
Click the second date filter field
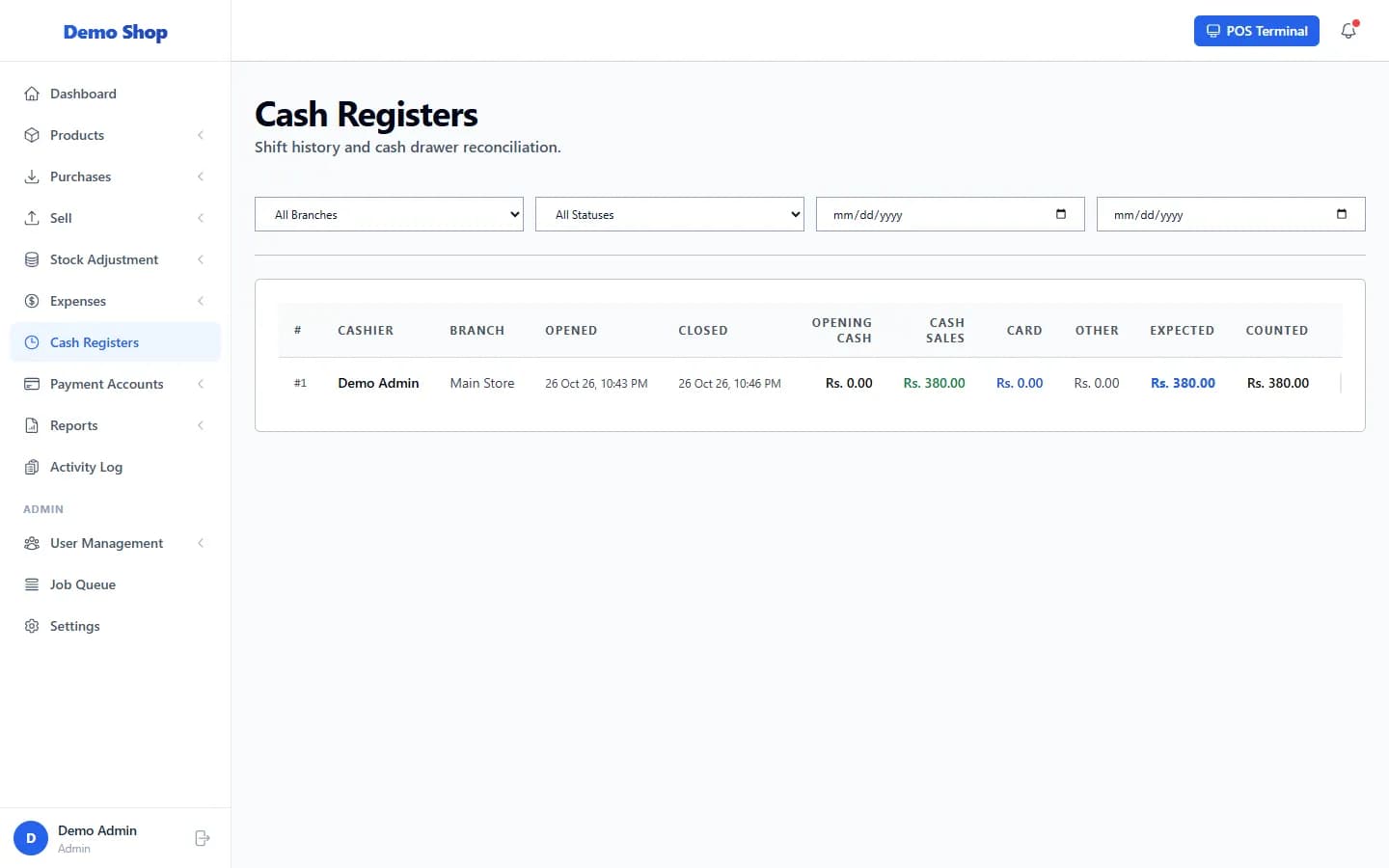pyautogui.click(x=1231, y=214)
